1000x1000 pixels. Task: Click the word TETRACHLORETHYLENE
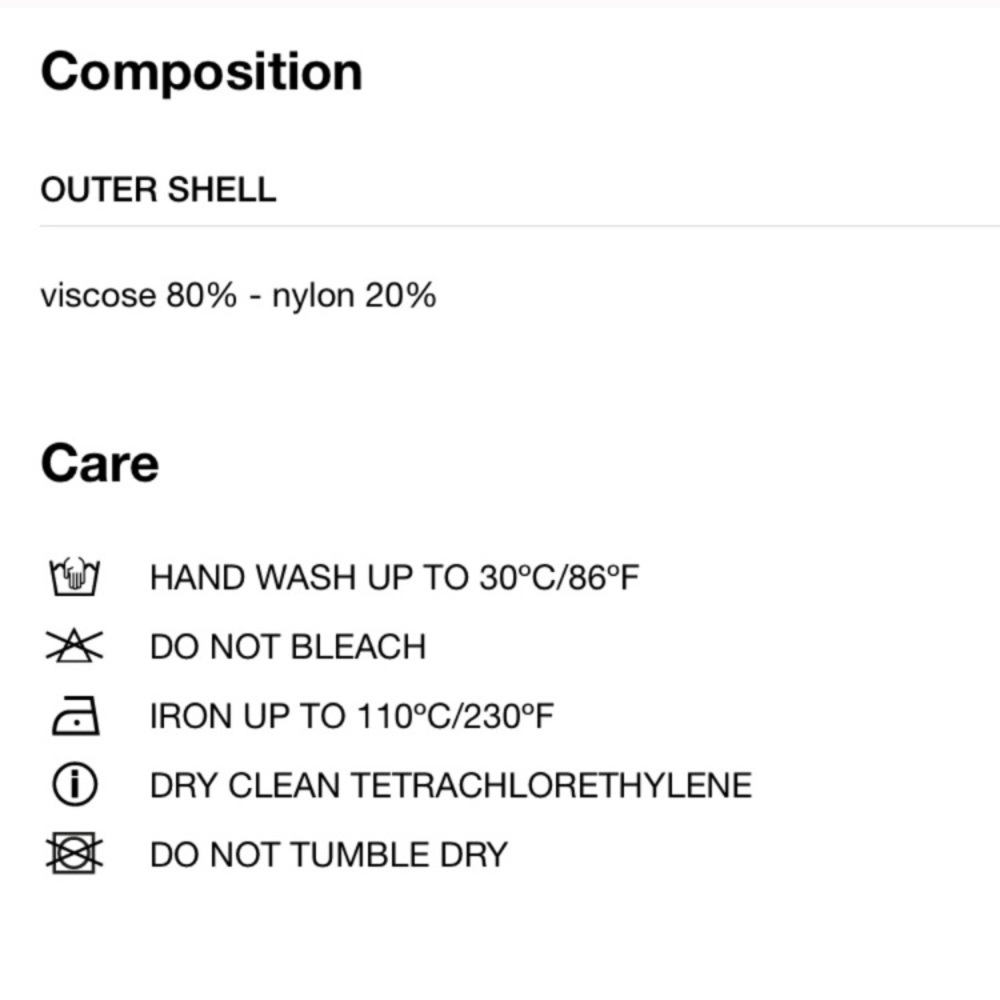click(x=552, y=785)
